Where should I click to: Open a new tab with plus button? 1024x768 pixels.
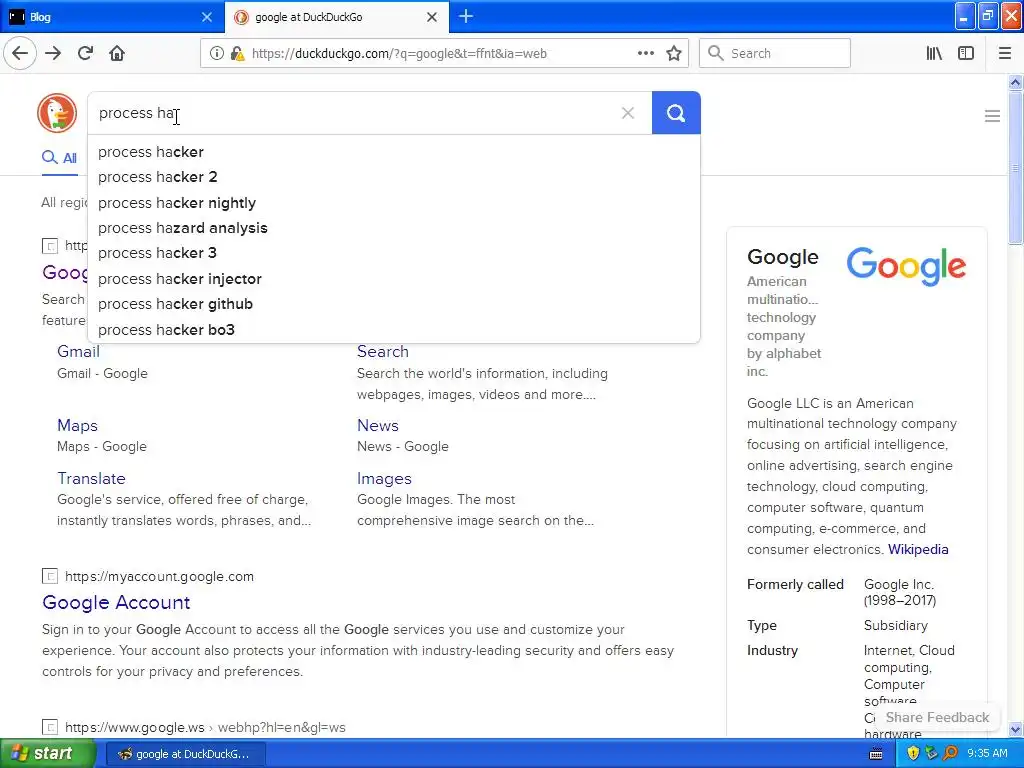point(466,16)
